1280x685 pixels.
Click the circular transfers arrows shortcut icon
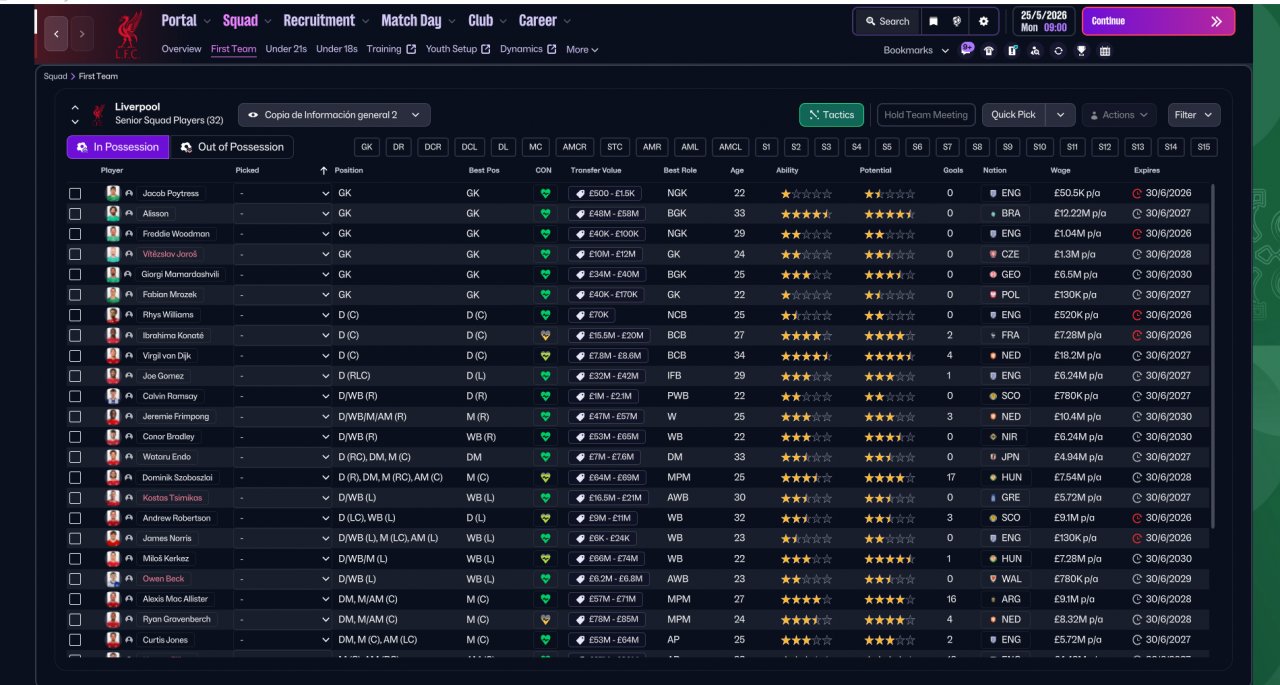tap(1058, 51)
